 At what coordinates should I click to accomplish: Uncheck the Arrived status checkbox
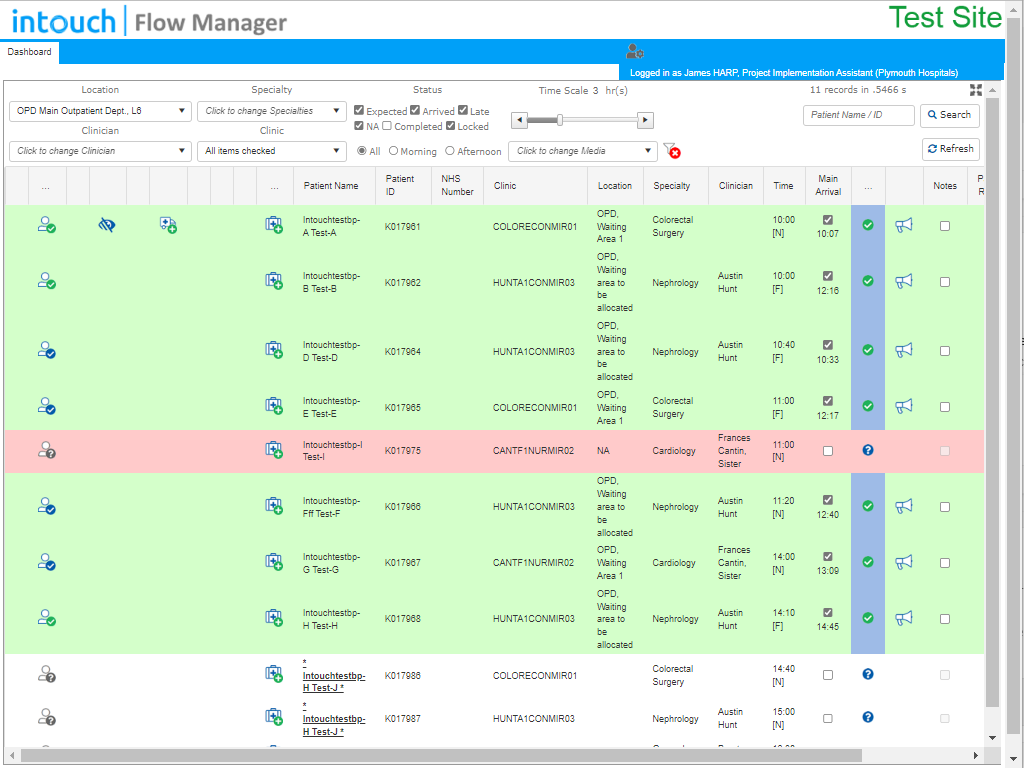(x=415, y=110)
